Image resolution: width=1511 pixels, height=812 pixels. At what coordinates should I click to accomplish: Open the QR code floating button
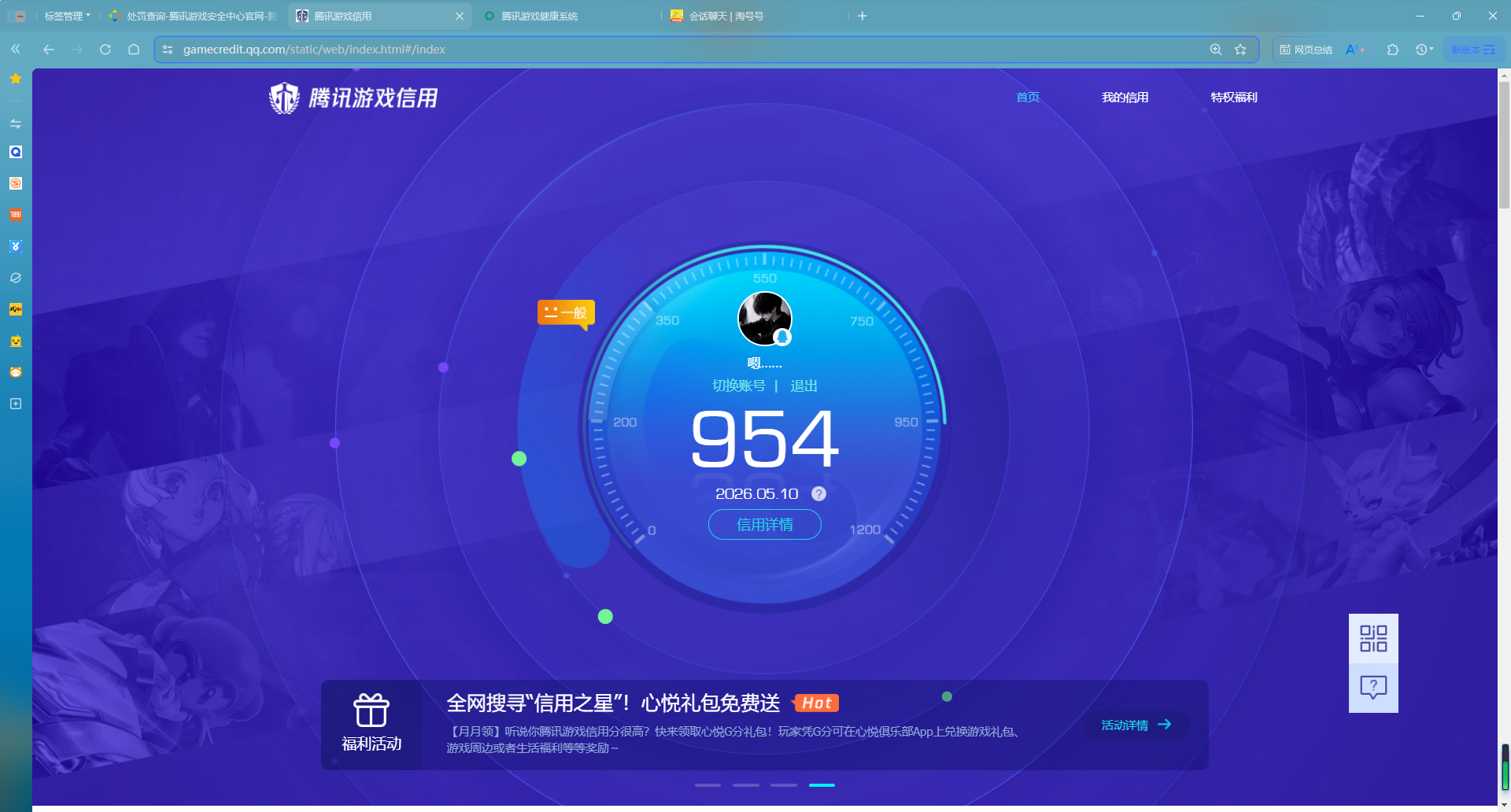click(x=1373, y=638)
